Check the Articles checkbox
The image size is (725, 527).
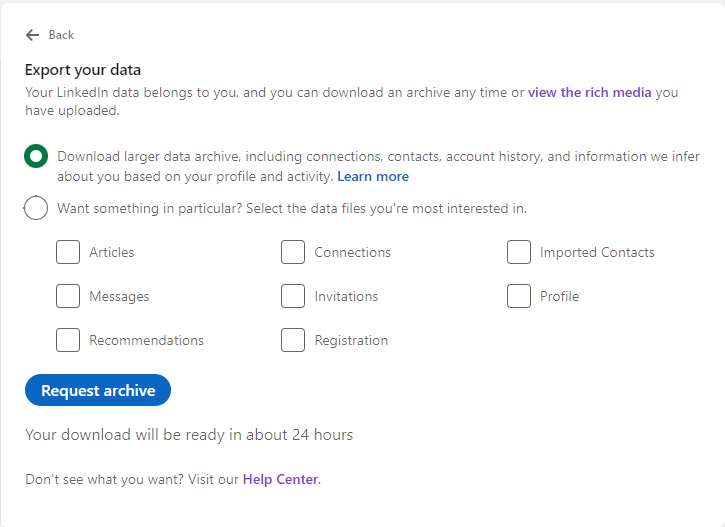pyautogui.click(x=68, y=252)
